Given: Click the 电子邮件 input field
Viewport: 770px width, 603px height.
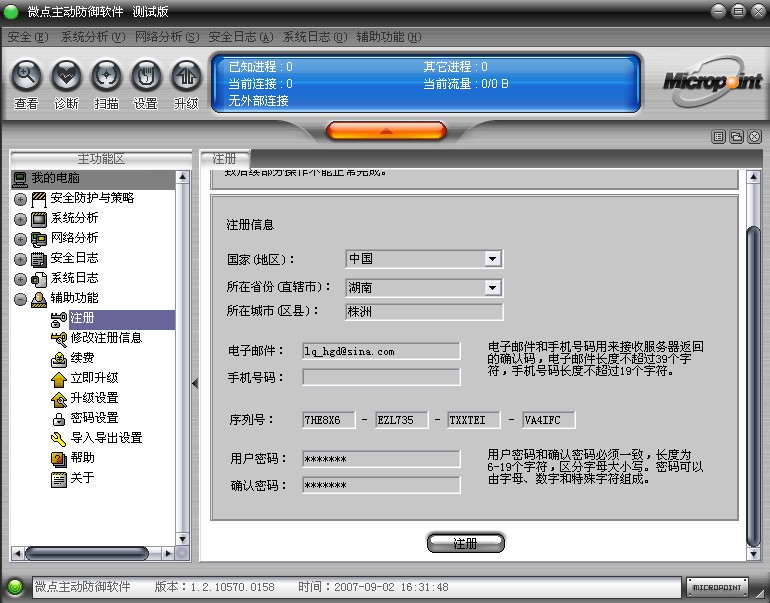Looking at the screenshot, I should (x=381, y=351).
